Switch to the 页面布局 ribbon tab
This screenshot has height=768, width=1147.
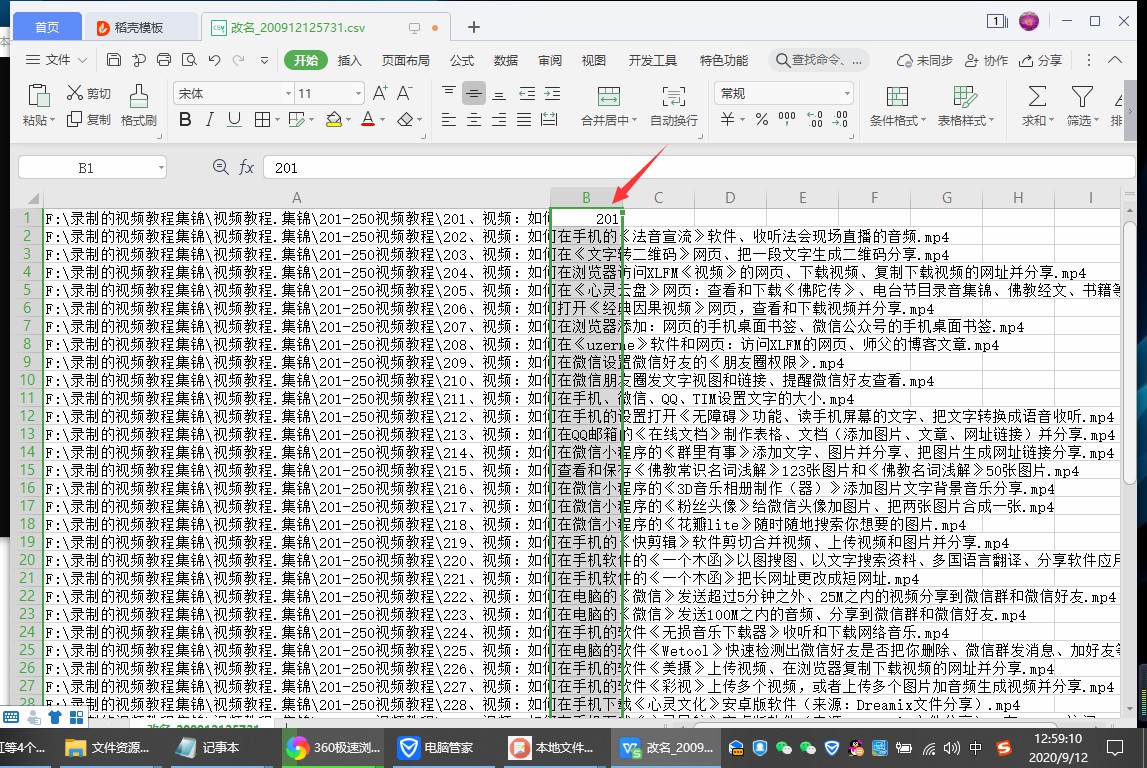(x=405, y=60)
